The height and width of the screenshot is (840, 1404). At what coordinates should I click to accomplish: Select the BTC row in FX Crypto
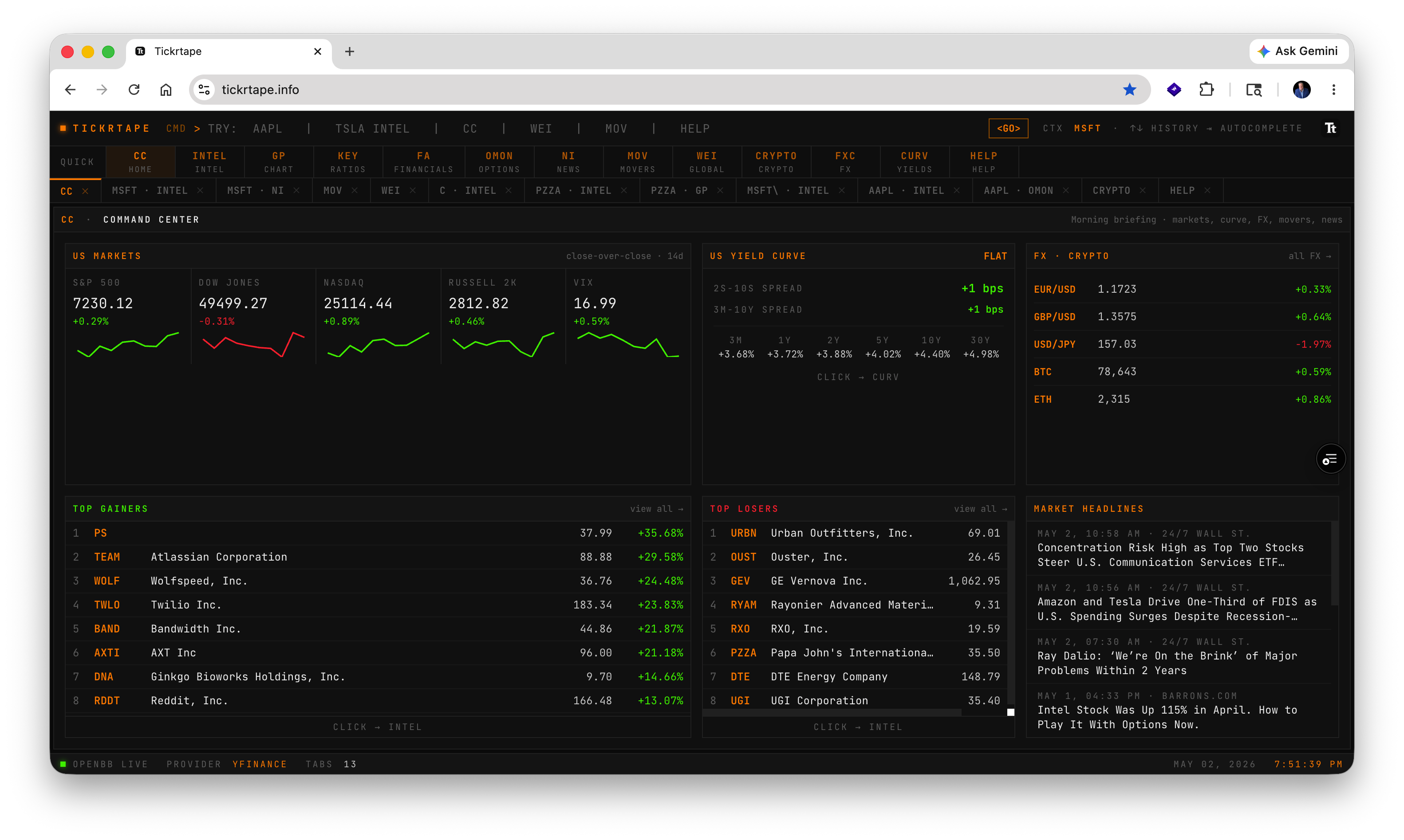[x=1182, y=372]
